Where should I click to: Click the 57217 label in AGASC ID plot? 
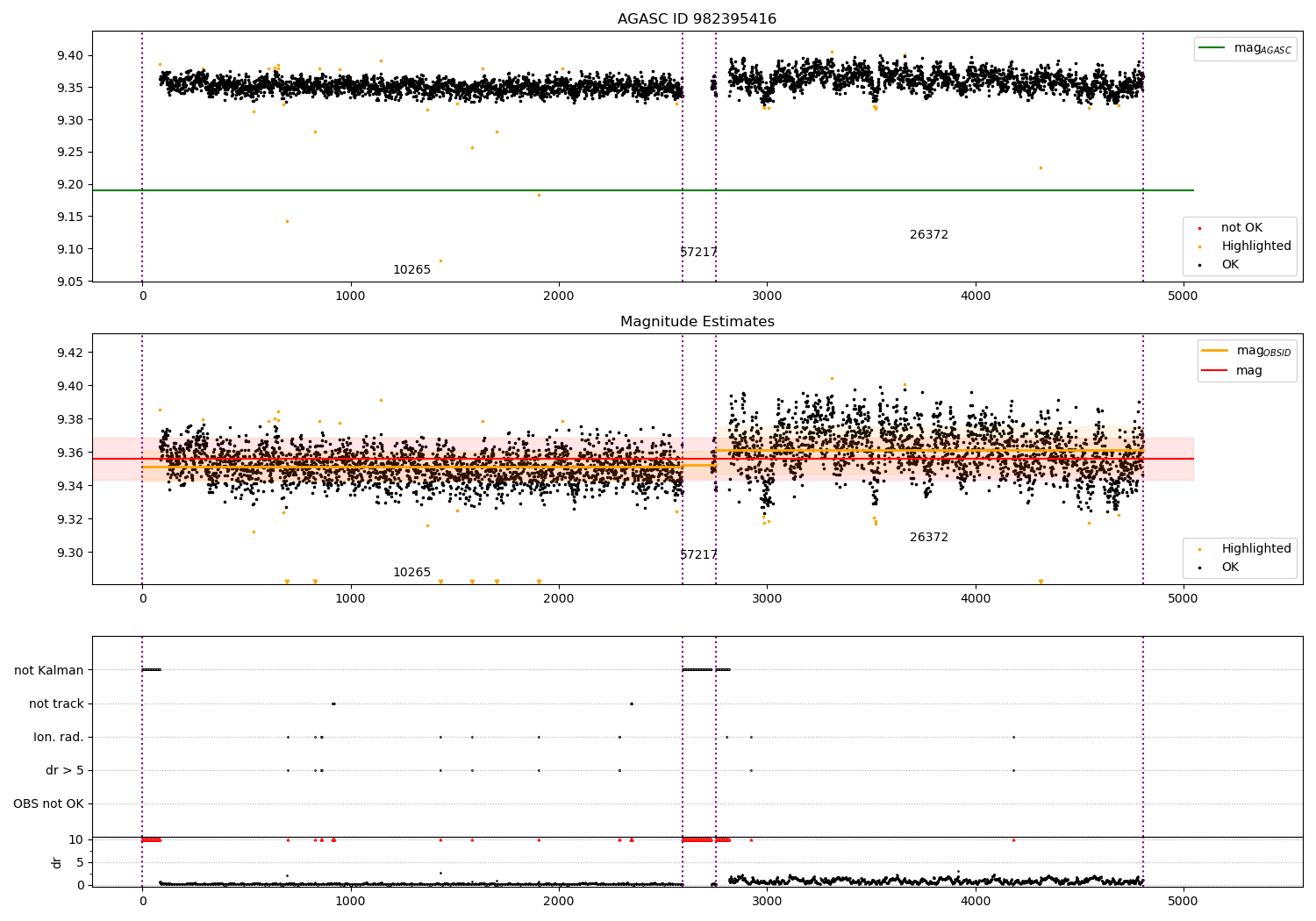click(698, 253)
